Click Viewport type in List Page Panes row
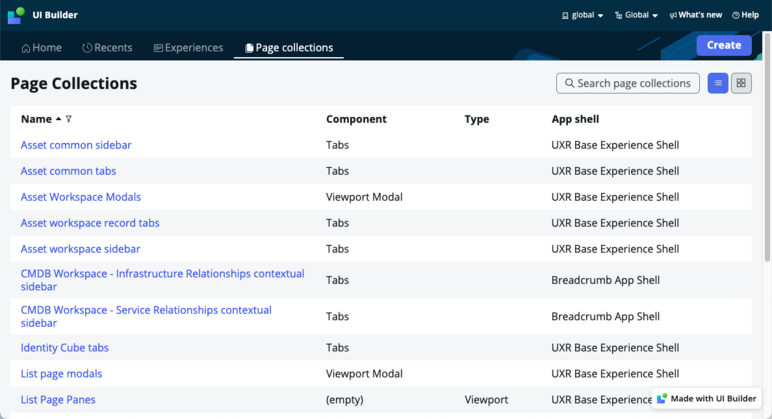772x419 pixels. pos(486,400)
